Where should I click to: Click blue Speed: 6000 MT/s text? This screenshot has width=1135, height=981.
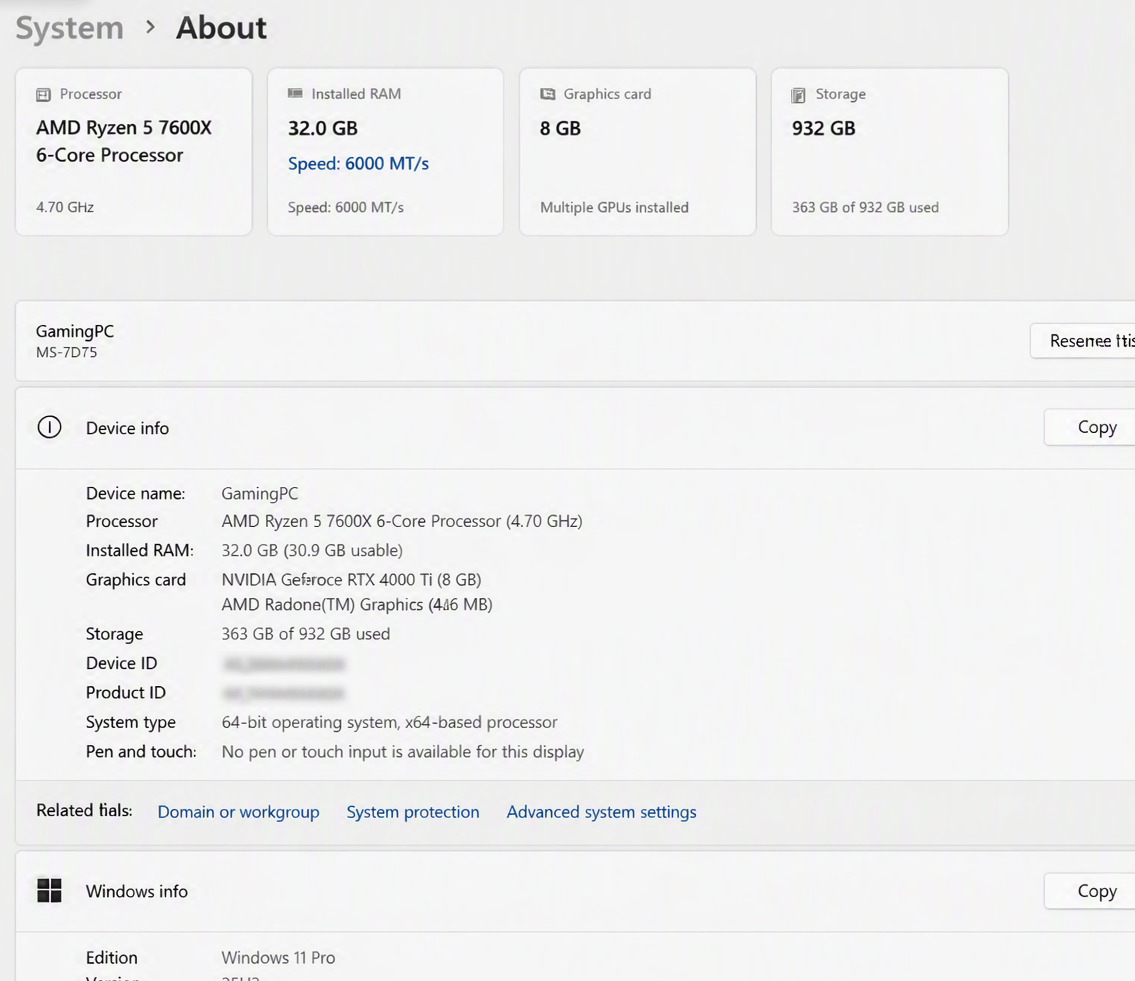click(358, 164)
